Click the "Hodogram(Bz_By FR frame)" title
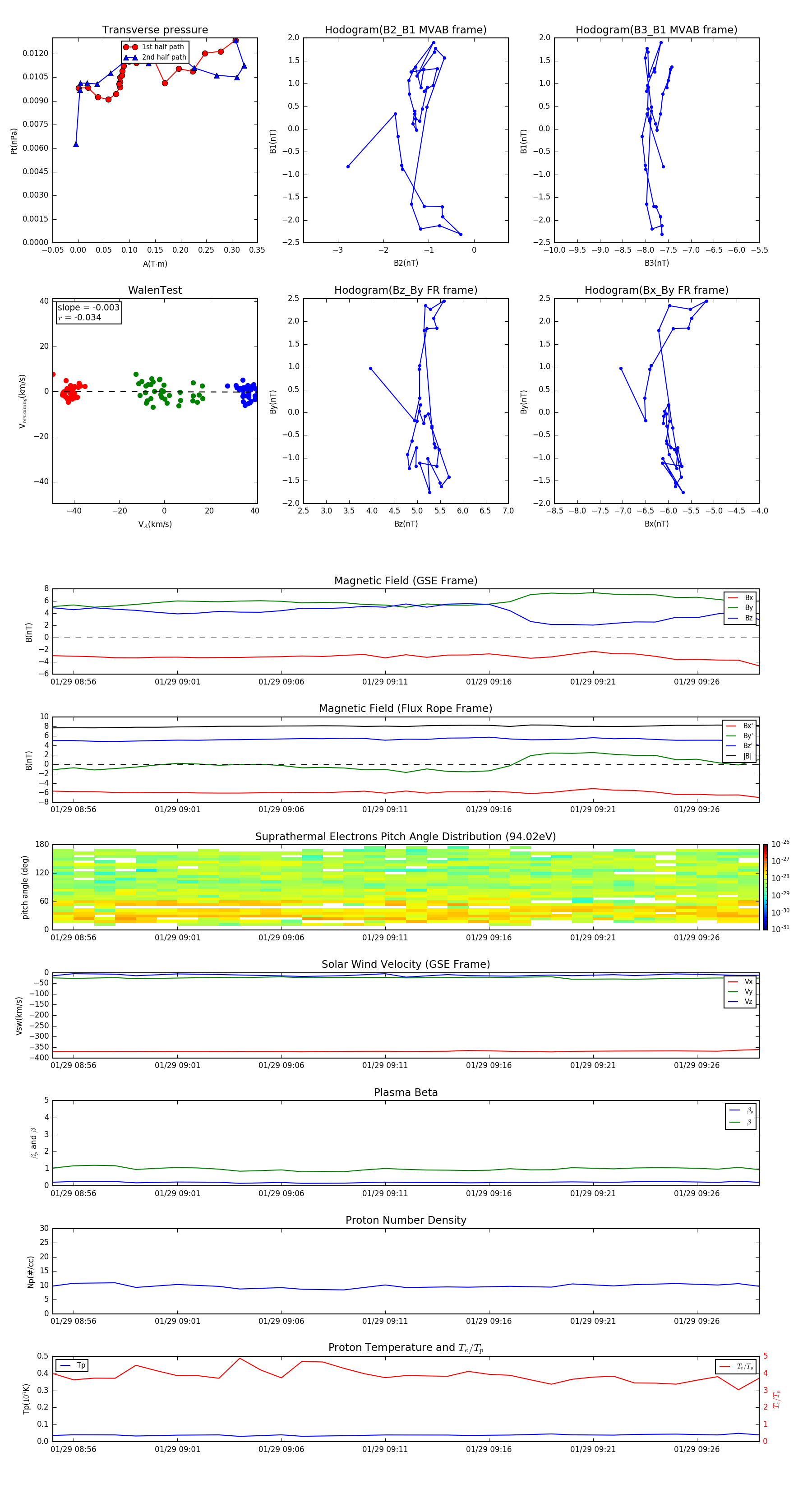The height and width of the screenshot is (1489, 812). [406, 290]
